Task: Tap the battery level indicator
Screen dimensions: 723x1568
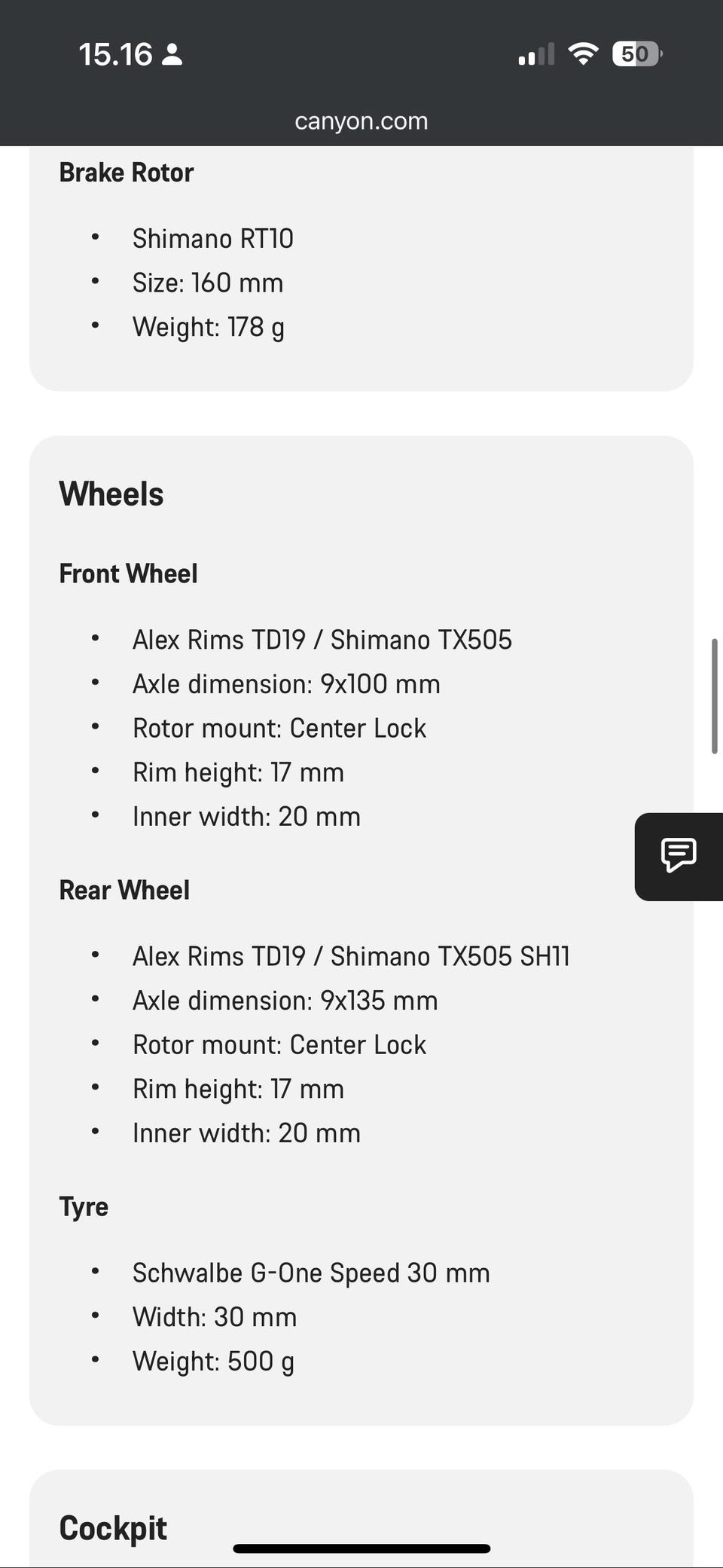Action: (x=636, y=53)
